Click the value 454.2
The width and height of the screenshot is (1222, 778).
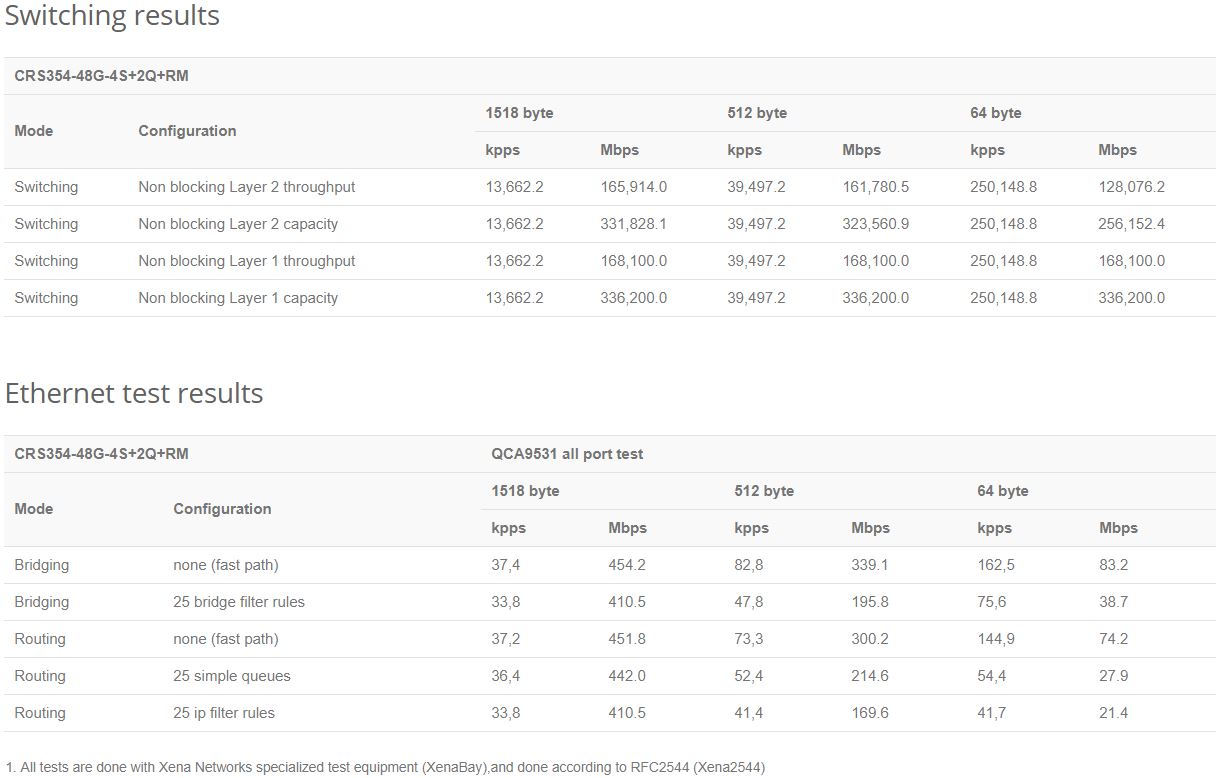[627, 565]
